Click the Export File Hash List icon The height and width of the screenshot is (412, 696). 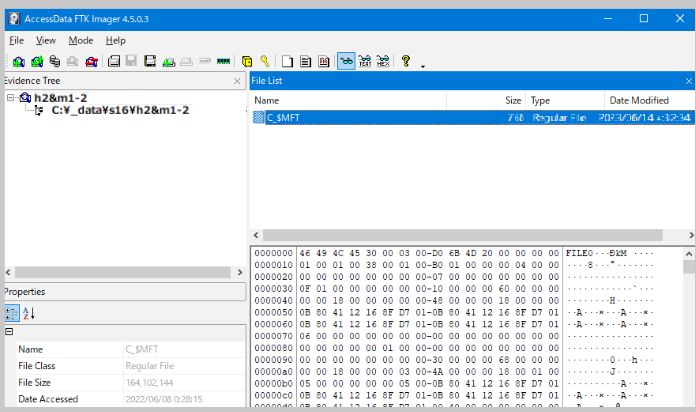tap(305, 61)
